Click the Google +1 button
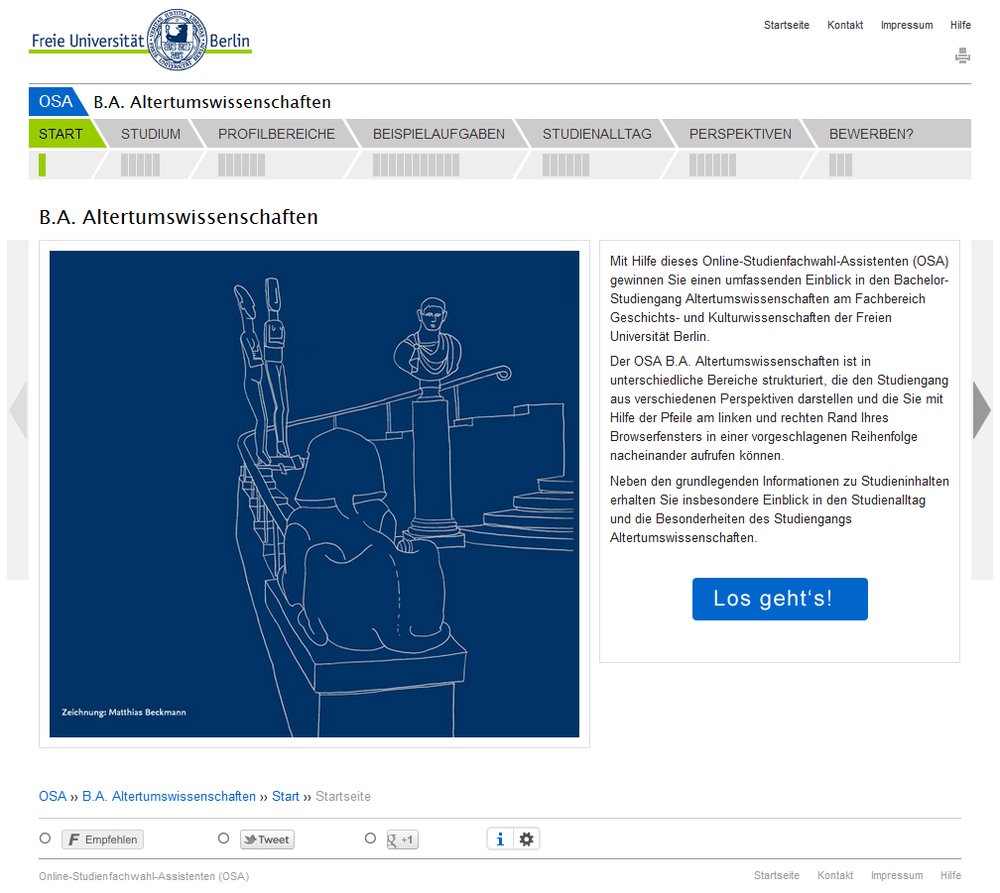Viewport: 1000px width, 893px height. pyautogui.click(x=402, y=839)
